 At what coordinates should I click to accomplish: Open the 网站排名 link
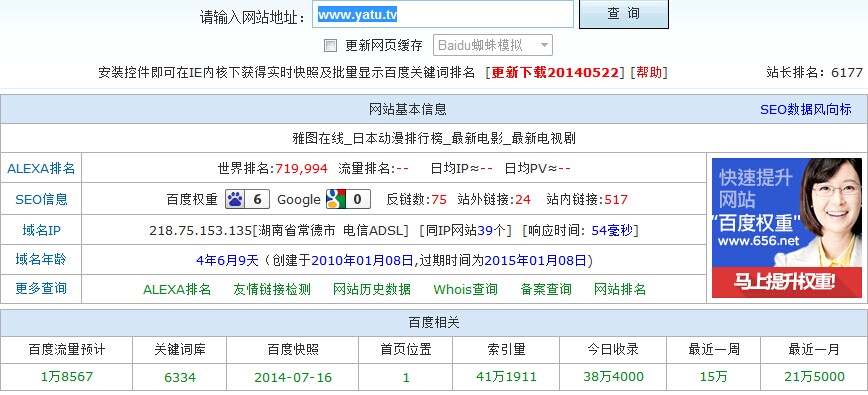[x=619, y=289]
